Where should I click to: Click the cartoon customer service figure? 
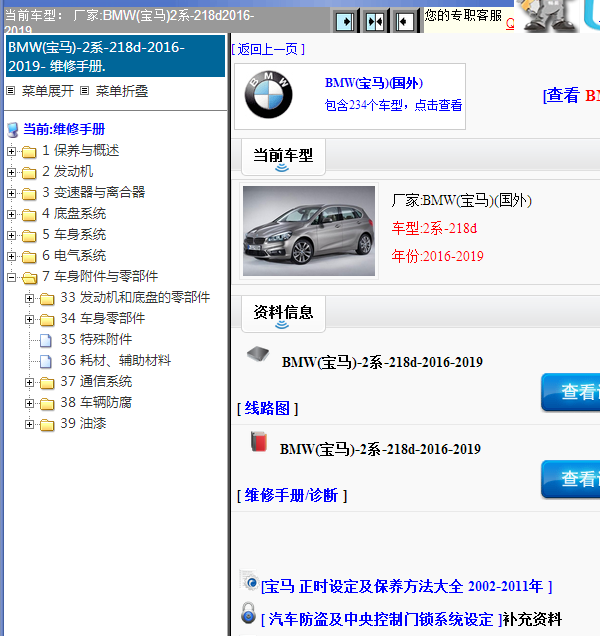click(x=549, y=16)
